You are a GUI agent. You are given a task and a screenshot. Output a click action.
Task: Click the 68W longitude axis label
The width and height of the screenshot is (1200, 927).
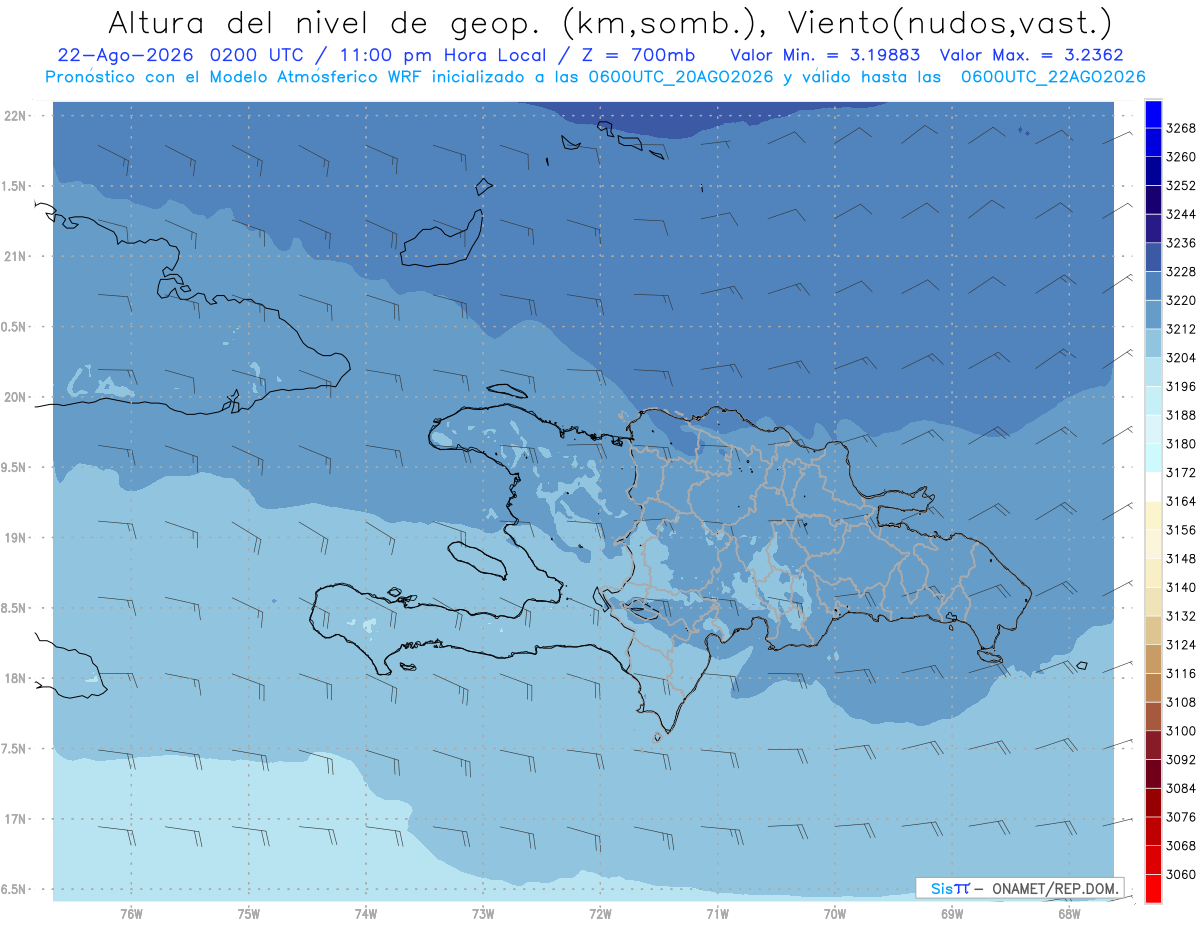(x=1069, y=913)
